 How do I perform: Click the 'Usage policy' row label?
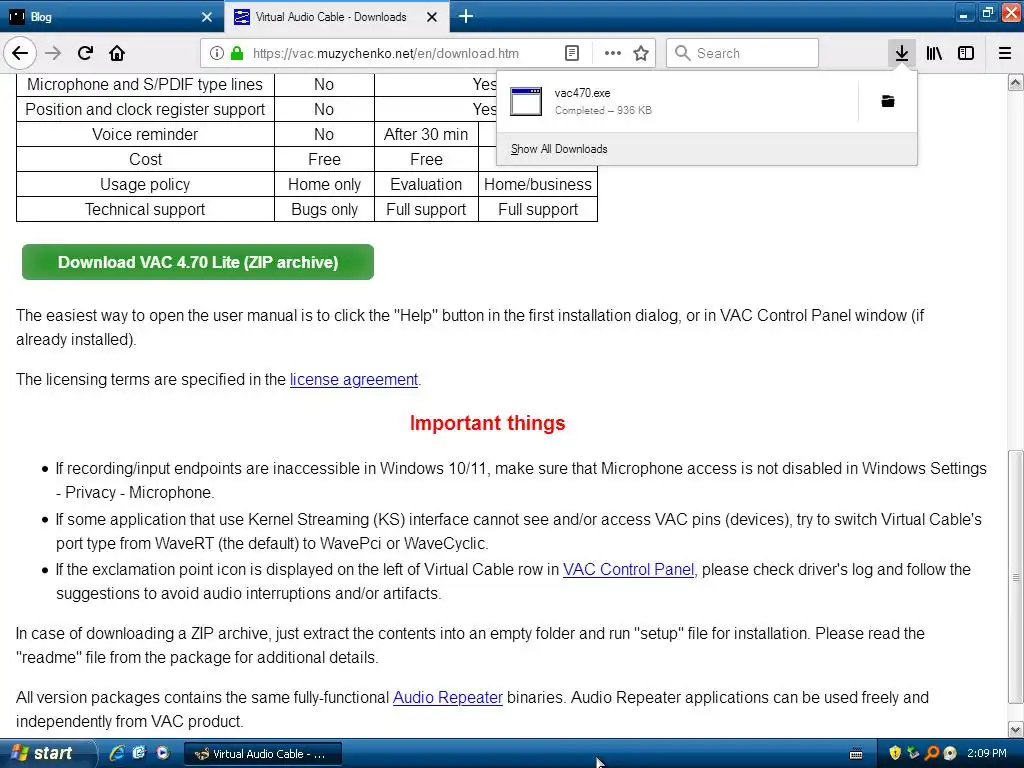point(145,184)
